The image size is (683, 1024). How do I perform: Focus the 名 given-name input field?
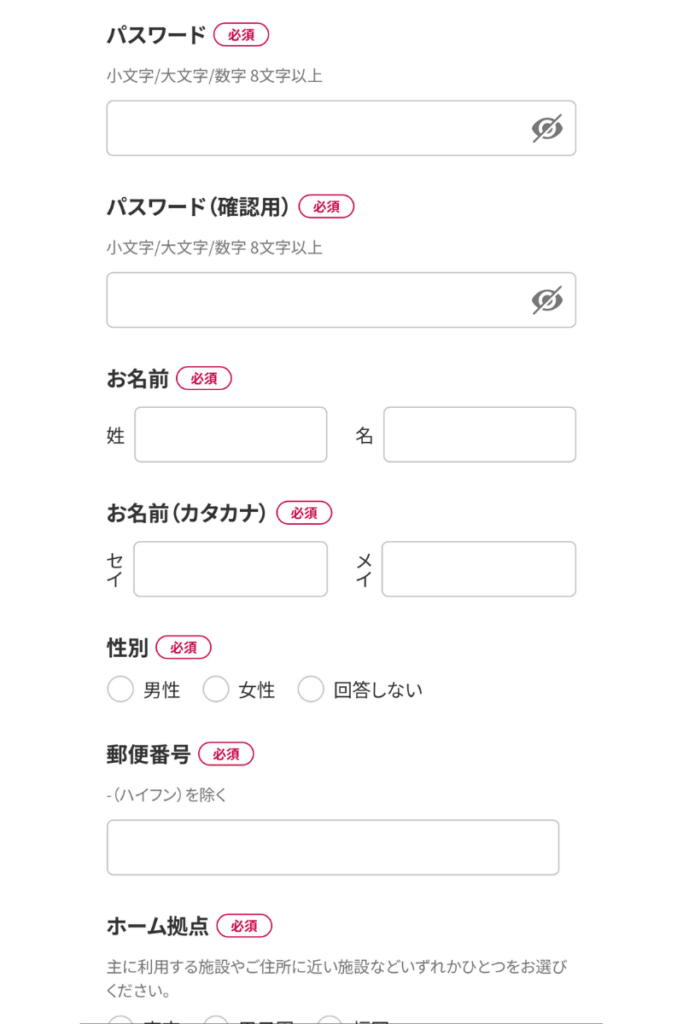pos(479,435)
